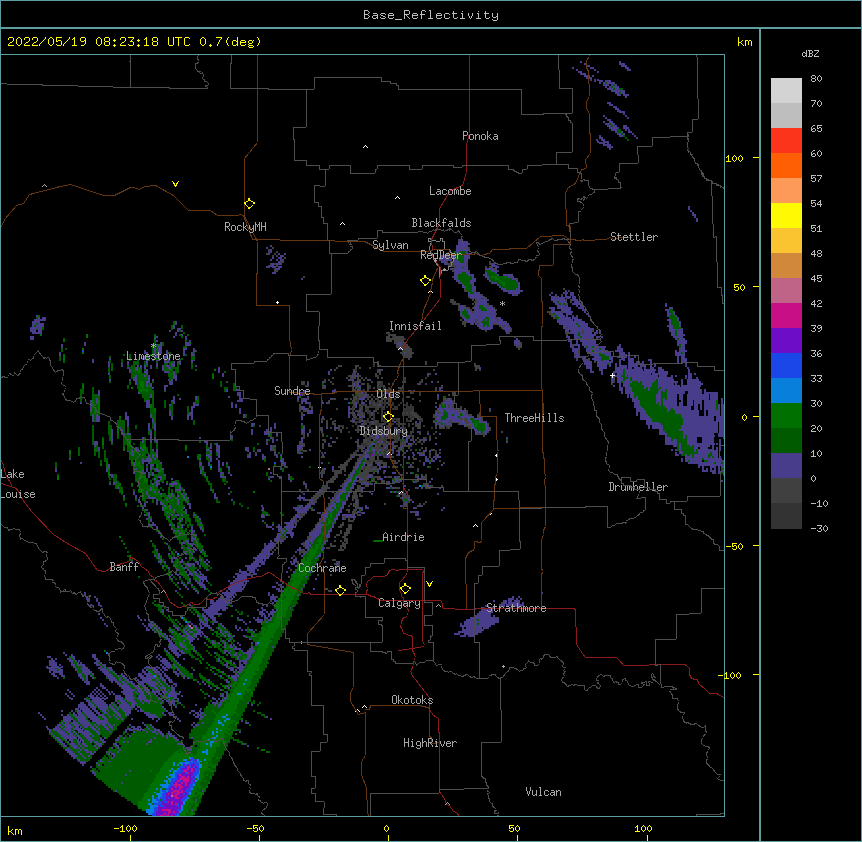Click the Drumheller label
This screenshot has height=842, width=862.
(x=638, y=487)
